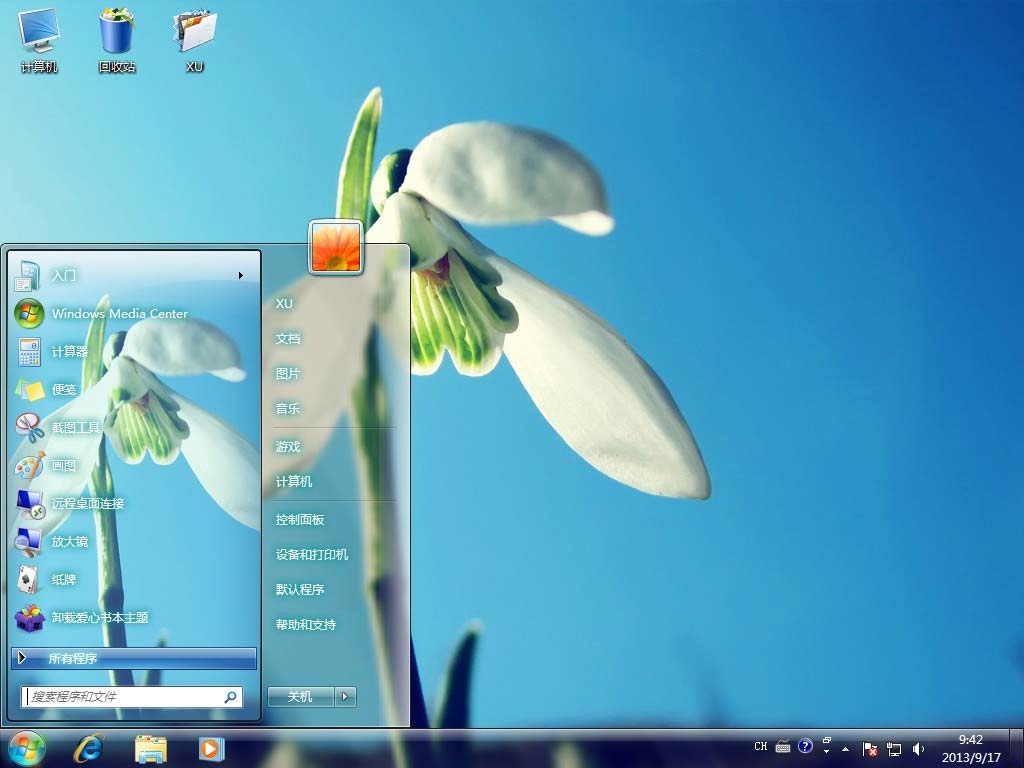Start the 画图 Paint program
Viewport: 1024px width, 768px height.
64,465
